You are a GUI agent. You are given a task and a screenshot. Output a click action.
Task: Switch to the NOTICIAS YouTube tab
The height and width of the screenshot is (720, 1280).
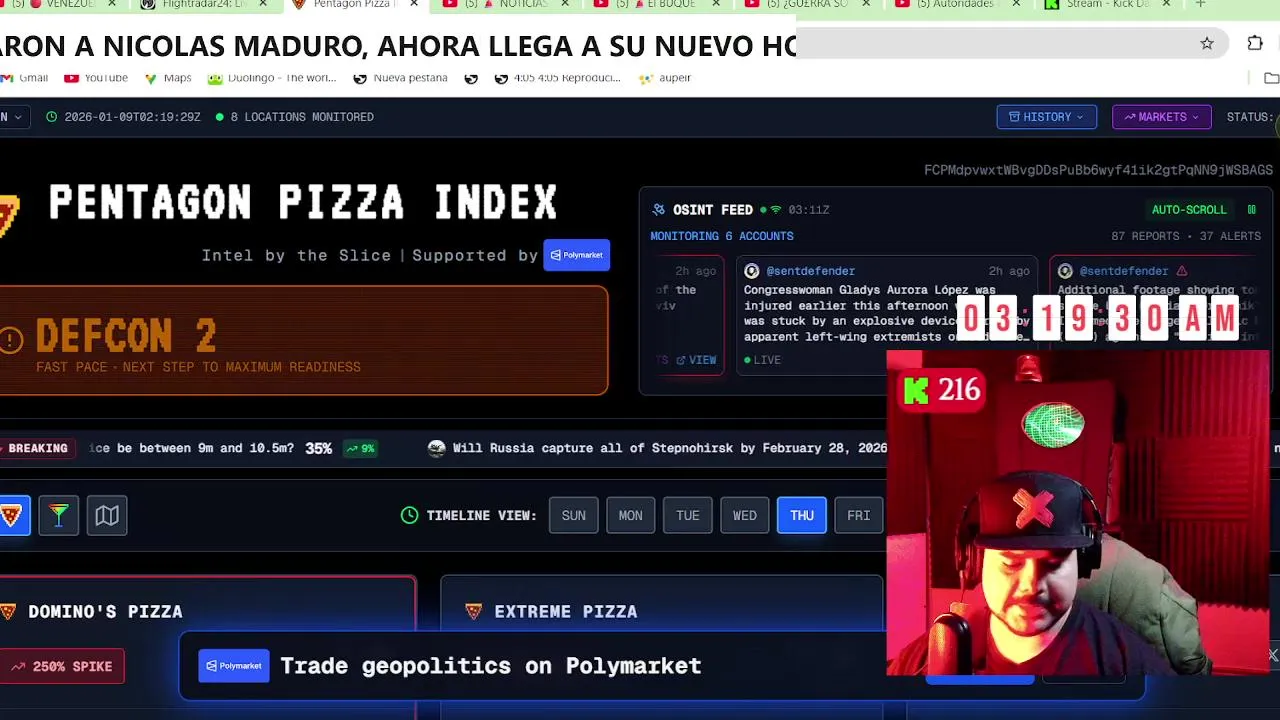pyautogui.click(x=505, y=4)
